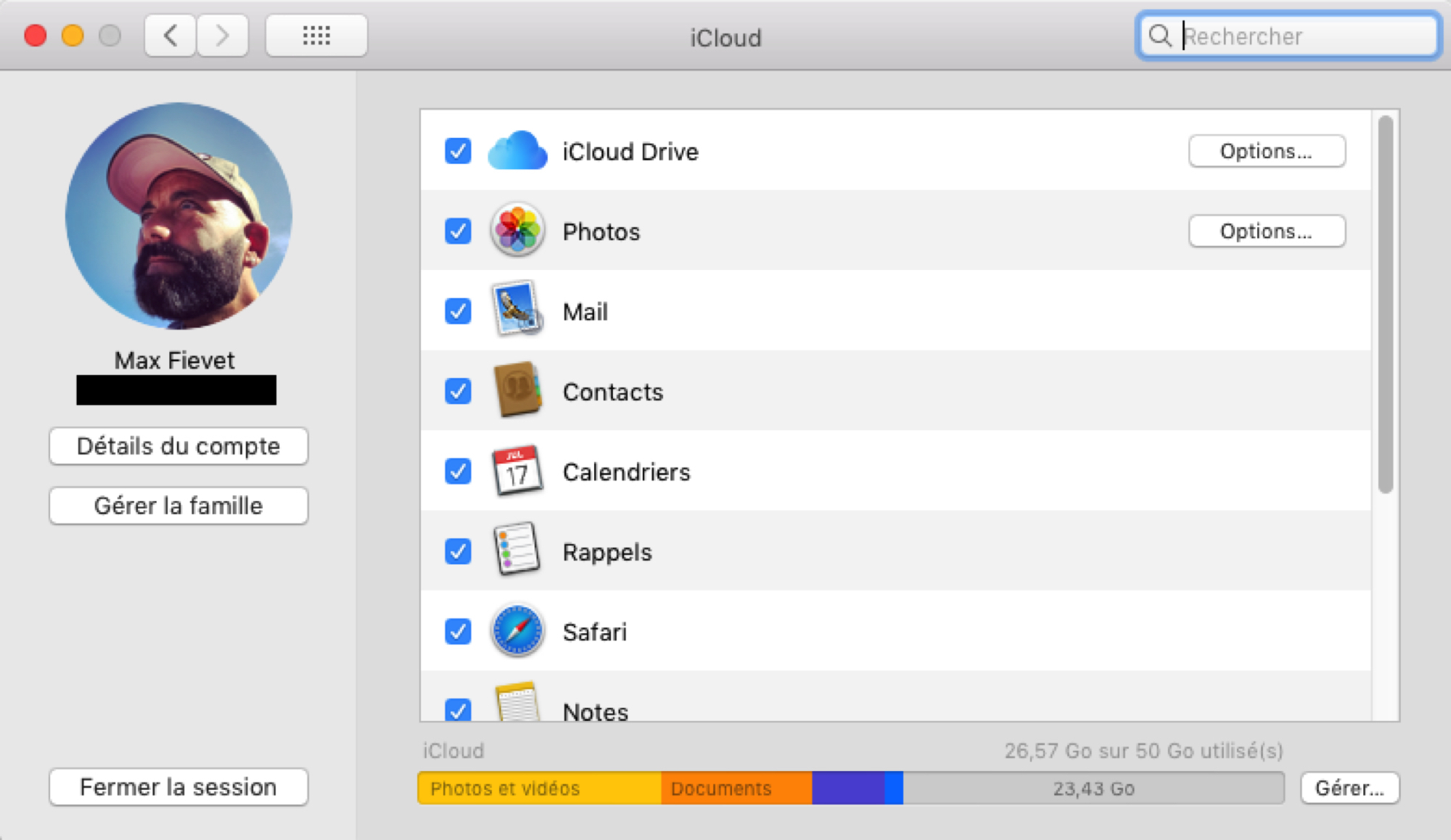Open Options for Photos
Viewport: 1451px width, 840px height.
[x=1267, y=231]
